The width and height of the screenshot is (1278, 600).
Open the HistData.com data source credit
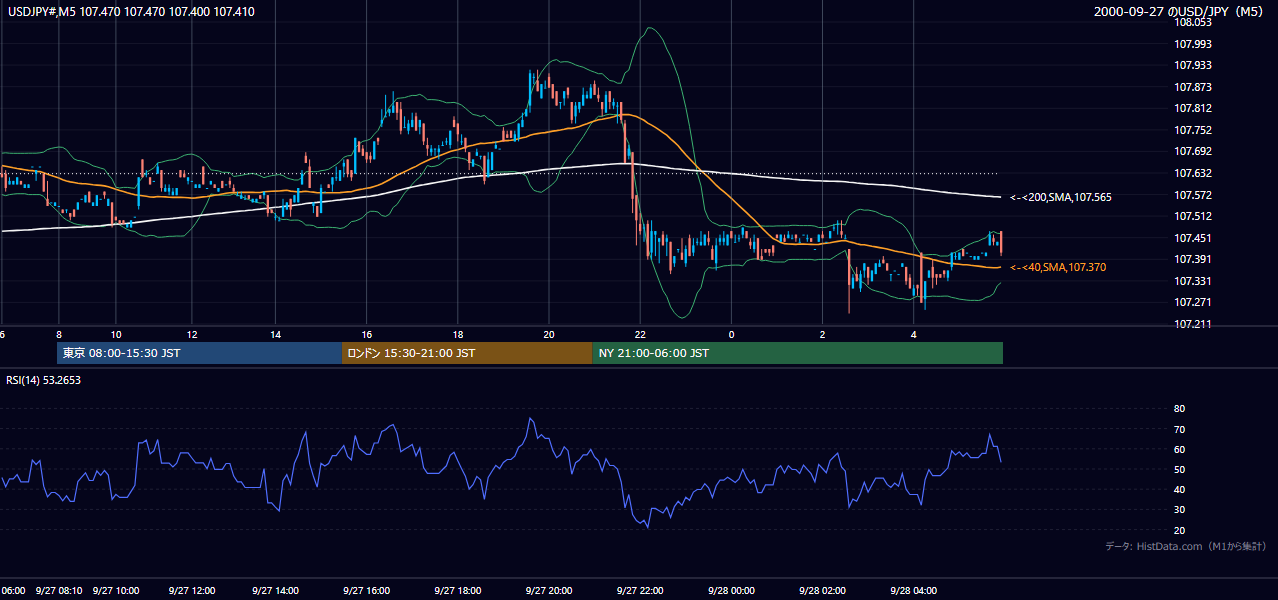[x=1186, y=546]
